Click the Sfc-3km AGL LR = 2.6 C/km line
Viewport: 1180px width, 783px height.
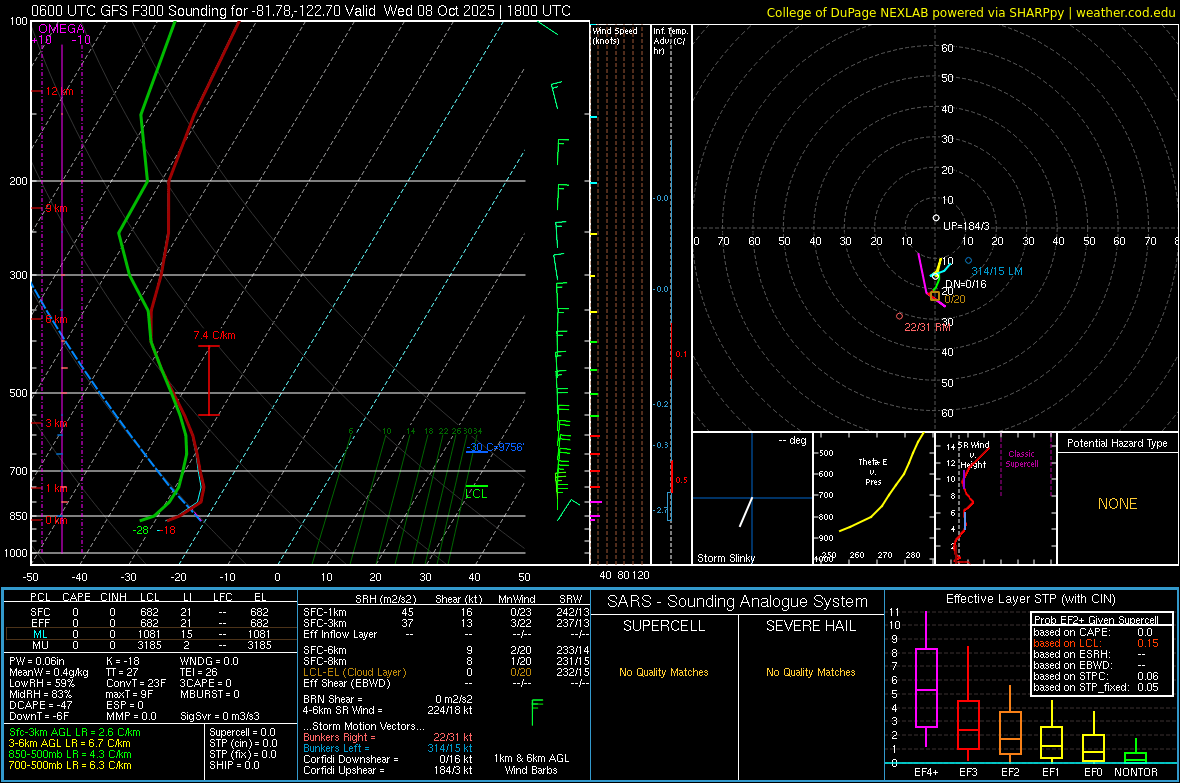pos(75,732)
